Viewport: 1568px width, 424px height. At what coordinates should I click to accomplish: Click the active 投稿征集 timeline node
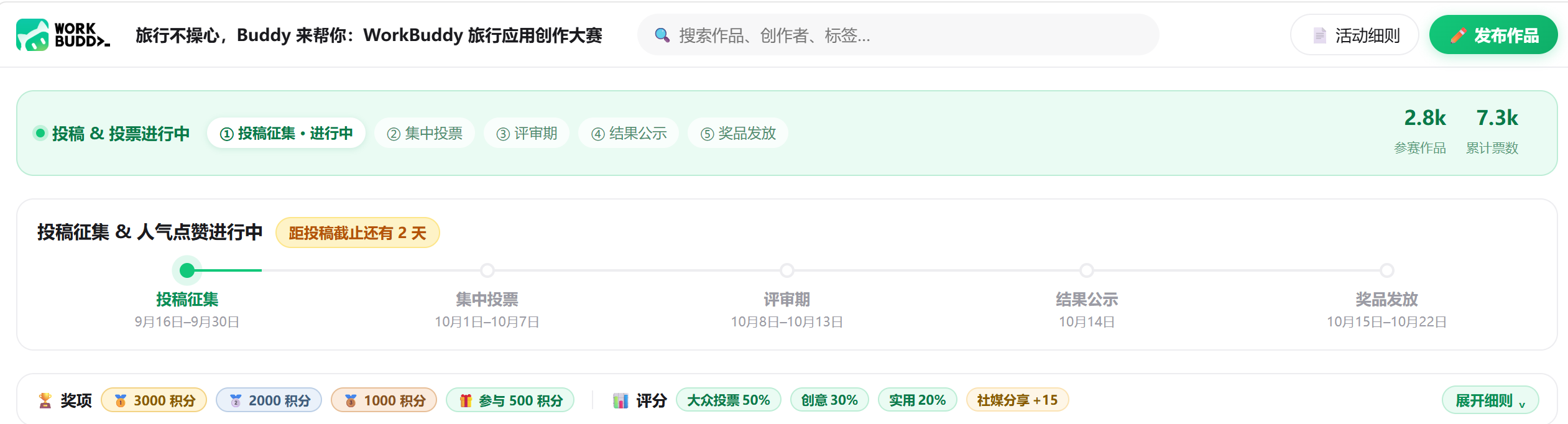pyautogui.click(x=187, y=270)
